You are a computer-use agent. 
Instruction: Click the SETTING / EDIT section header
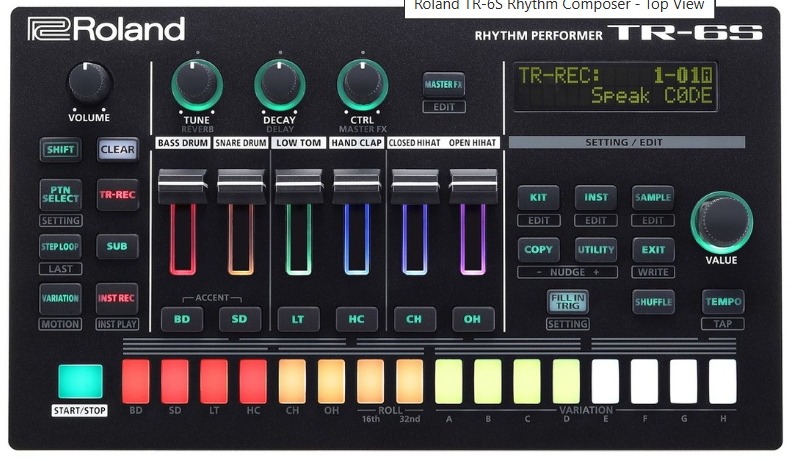pyautogui.click(x=626, y=142)
